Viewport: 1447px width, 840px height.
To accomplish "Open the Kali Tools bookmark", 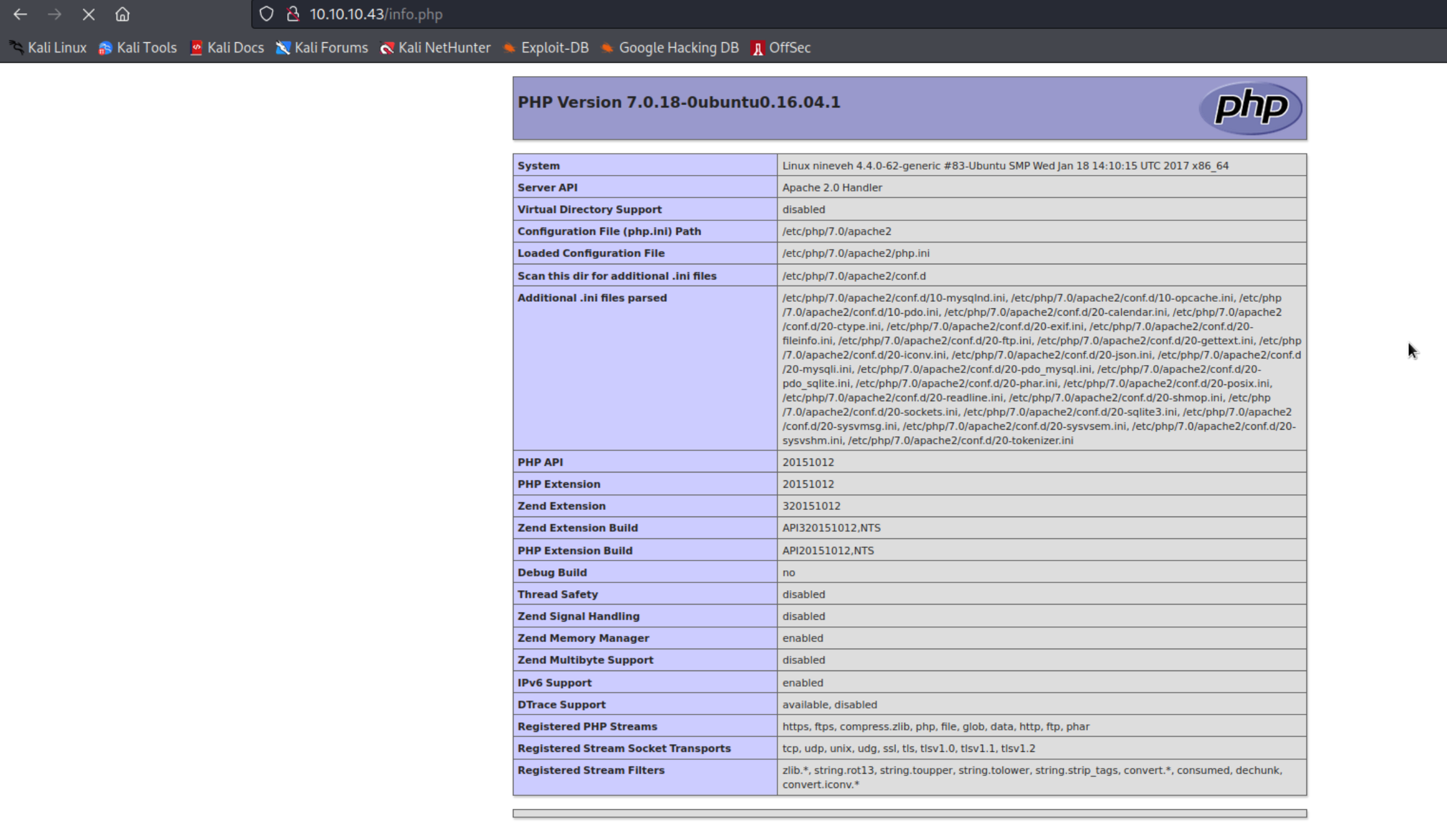I will click(138, 48).
